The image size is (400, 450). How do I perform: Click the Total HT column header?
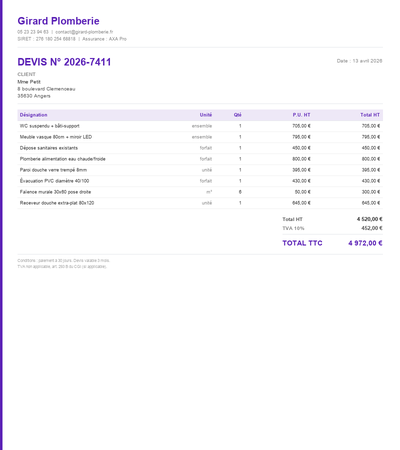coord(370,115)
